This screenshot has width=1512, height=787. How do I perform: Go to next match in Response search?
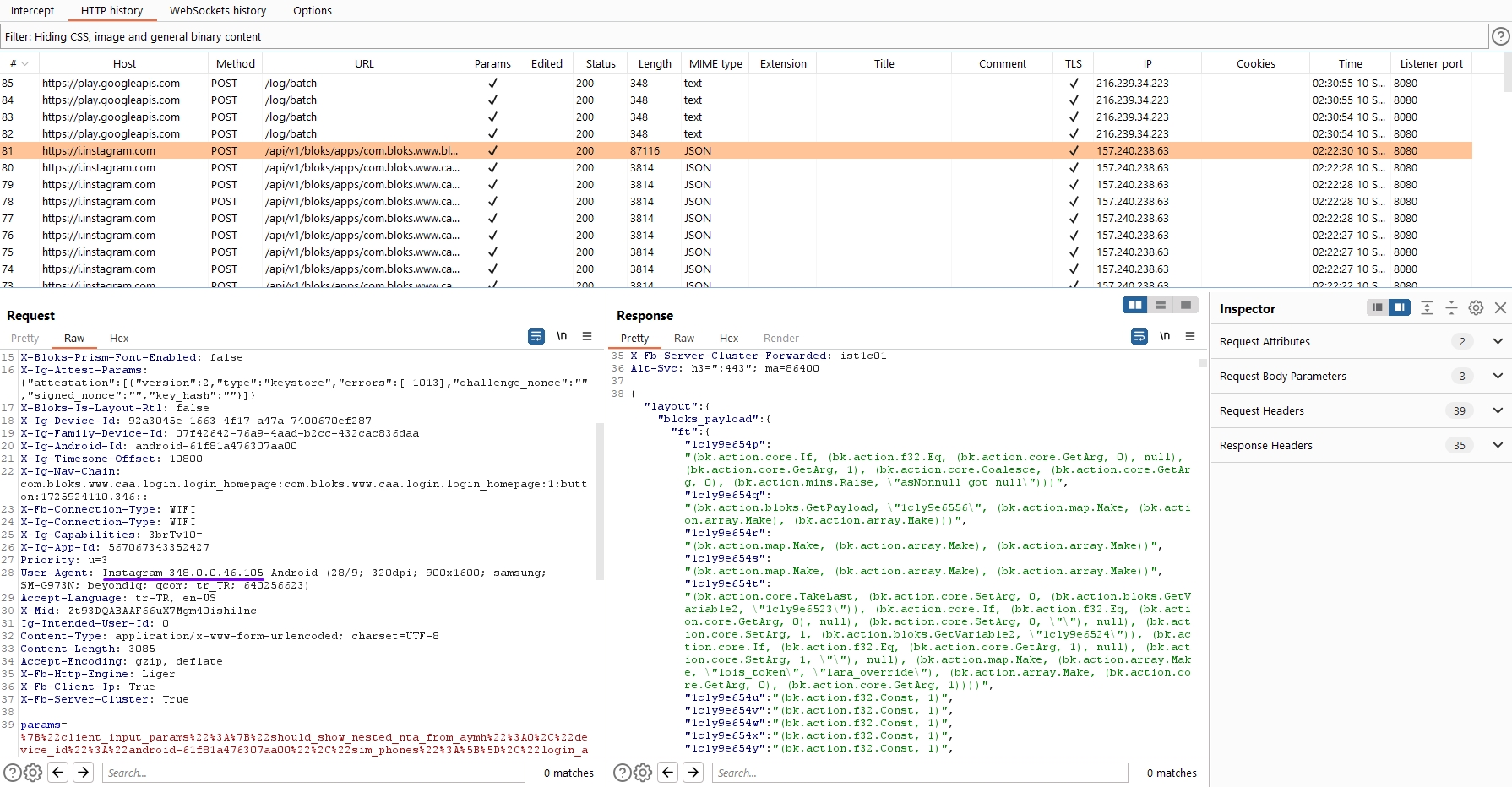693,772
